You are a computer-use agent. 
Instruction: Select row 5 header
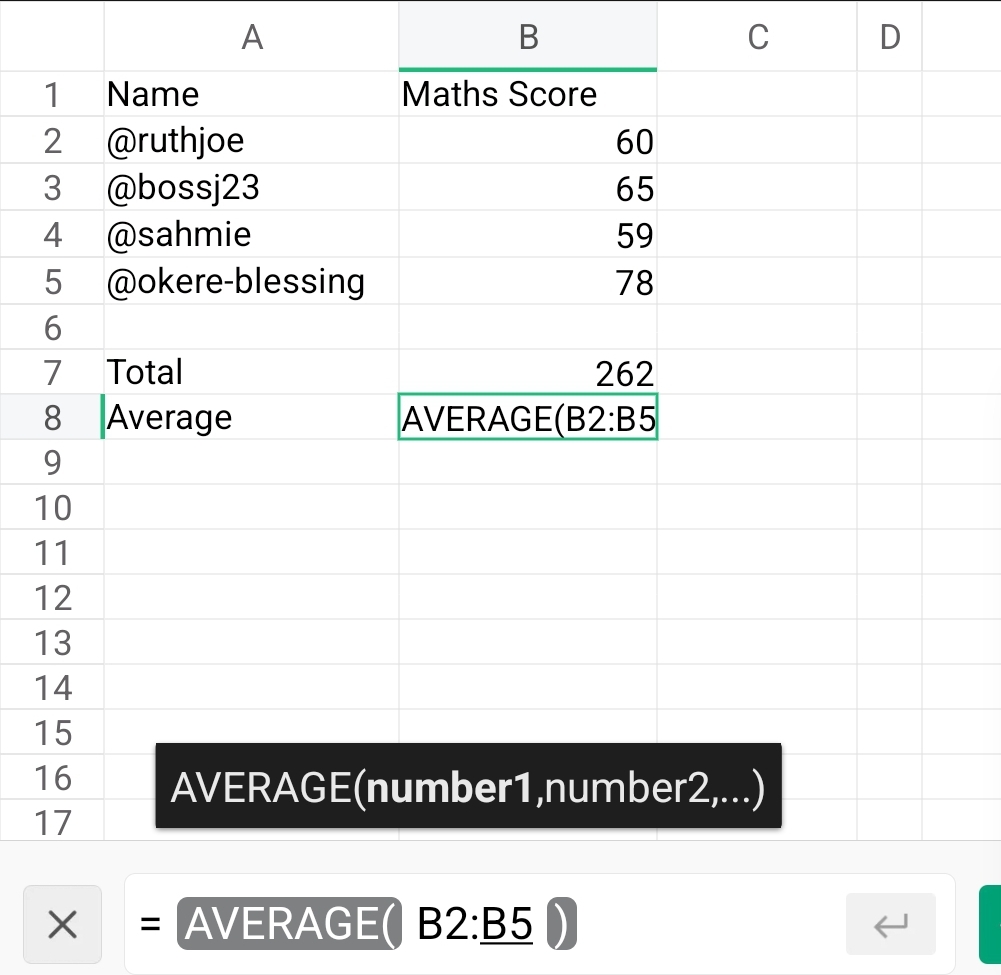[x=52, y=282]
